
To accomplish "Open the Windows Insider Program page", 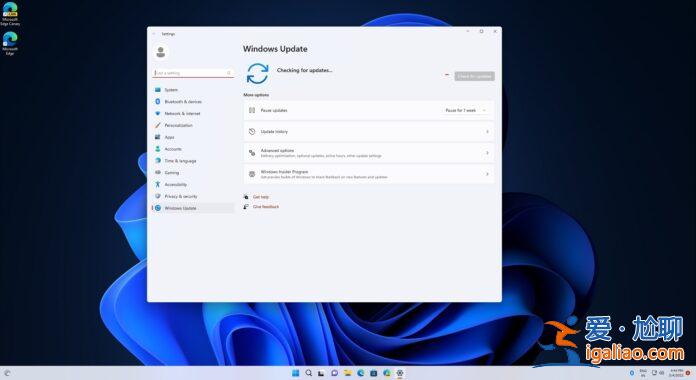I will click(369, 174).
